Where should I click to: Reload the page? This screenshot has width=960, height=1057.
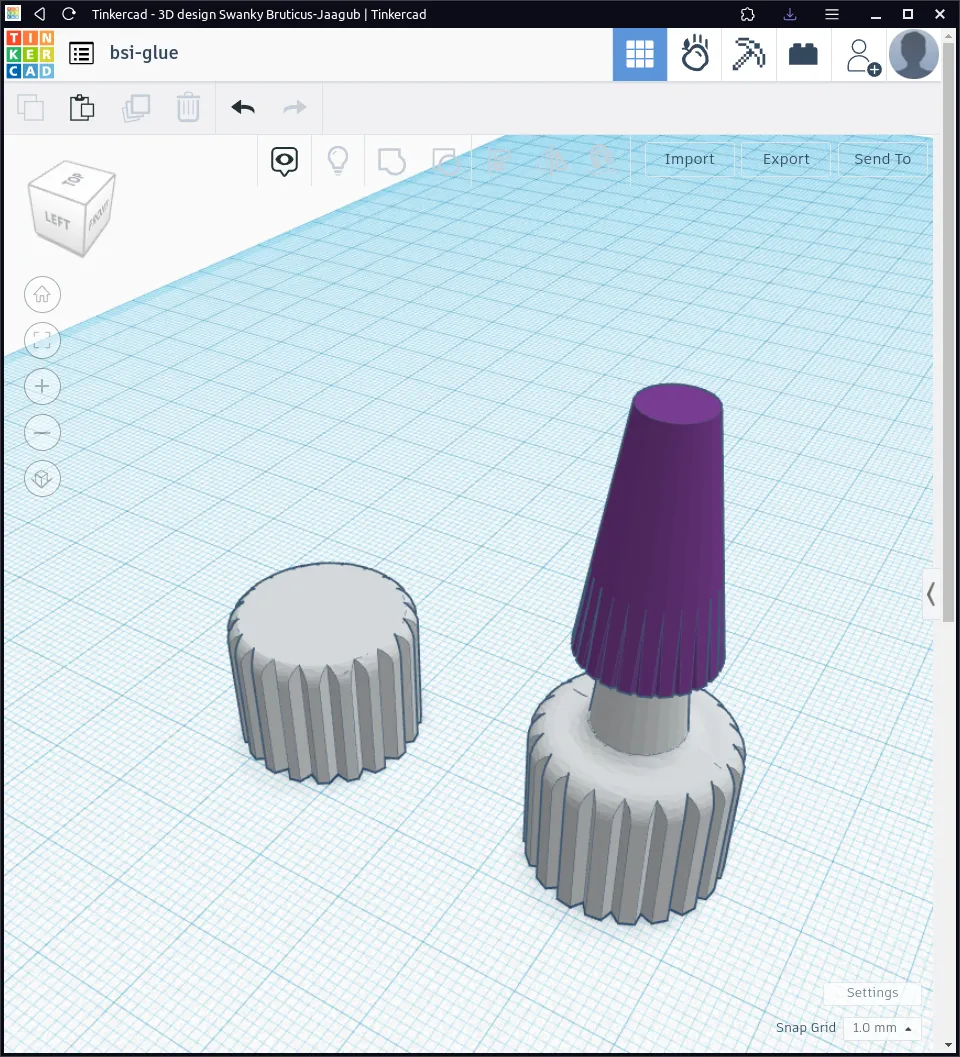pyautogui.click(x=68, y=14)
